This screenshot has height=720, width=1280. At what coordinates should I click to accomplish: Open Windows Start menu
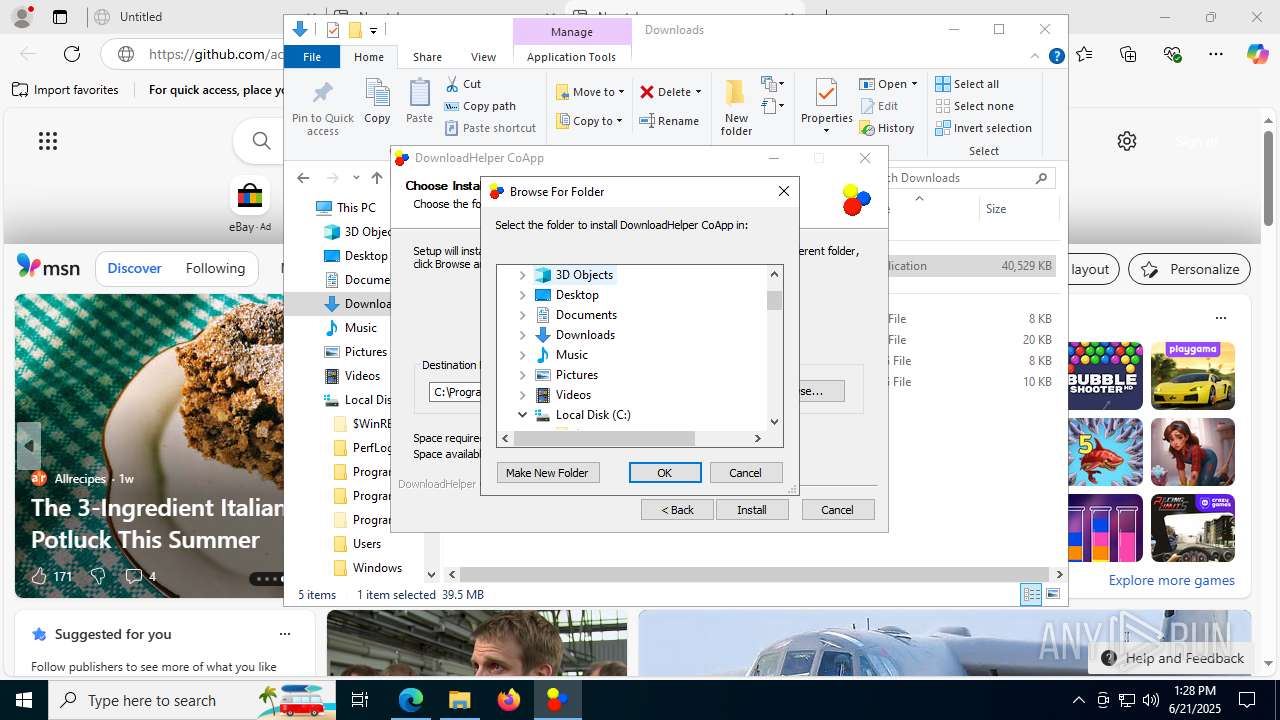click(x=24, y=700)
